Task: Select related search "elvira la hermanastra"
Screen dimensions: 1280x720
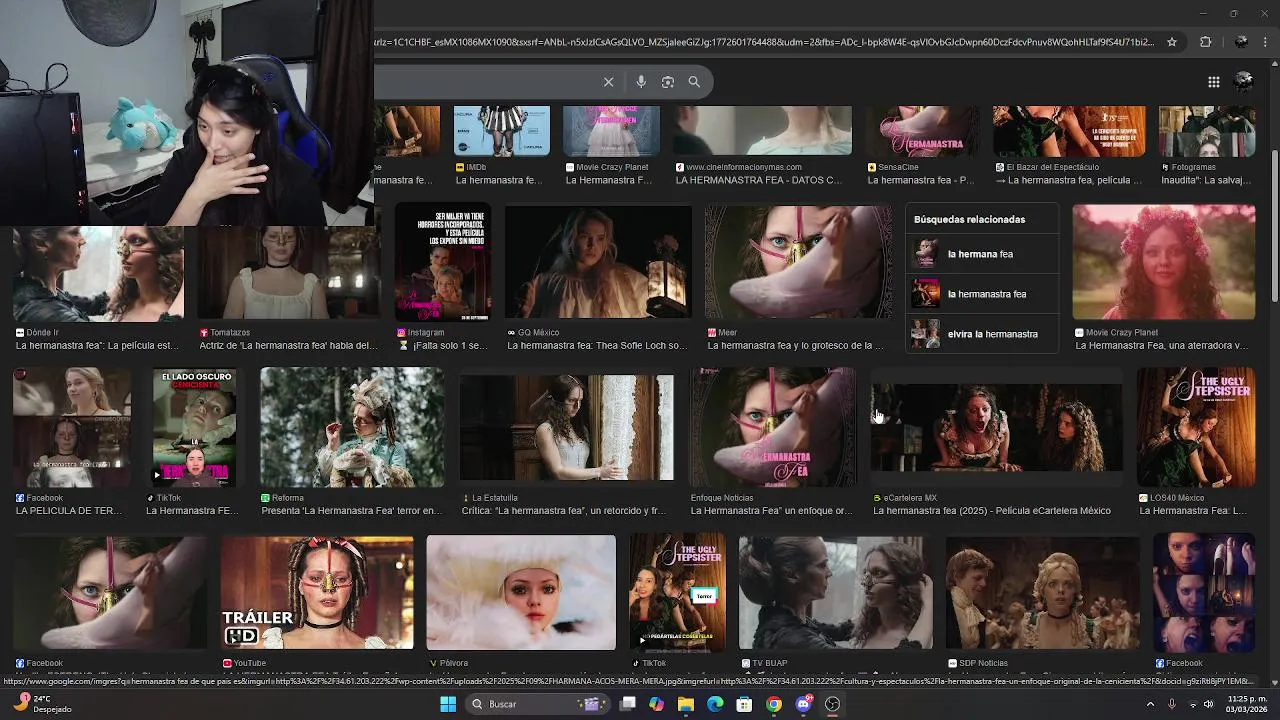Action: click(981, 334)
